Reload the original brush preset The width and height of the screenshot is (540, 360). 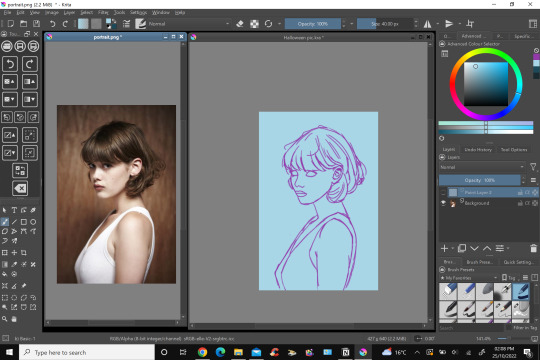pyautogui.click(x=268, y=23)
